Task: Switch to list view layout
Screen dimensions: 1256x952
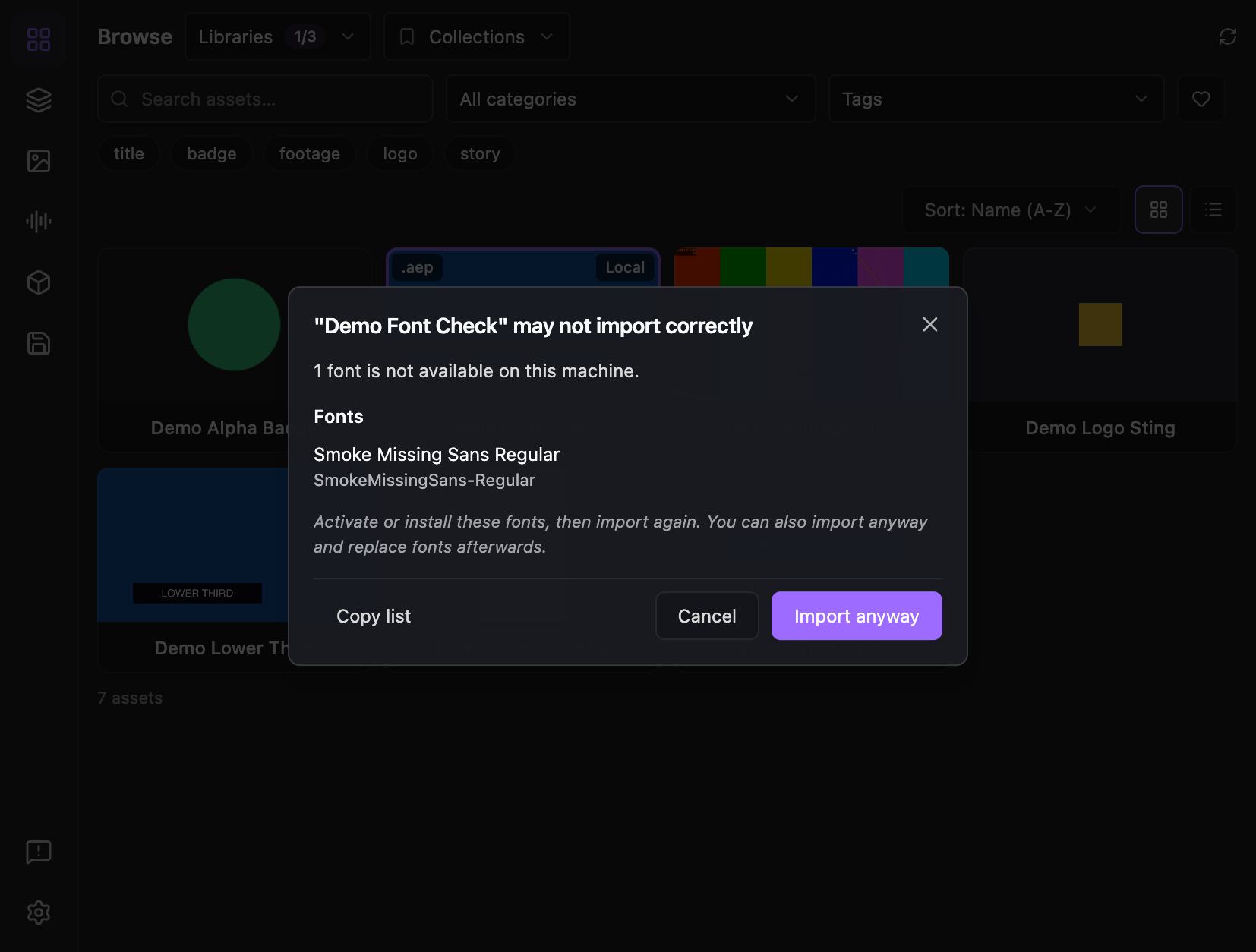Action: pyautogui.click(x=1213, y=210)
